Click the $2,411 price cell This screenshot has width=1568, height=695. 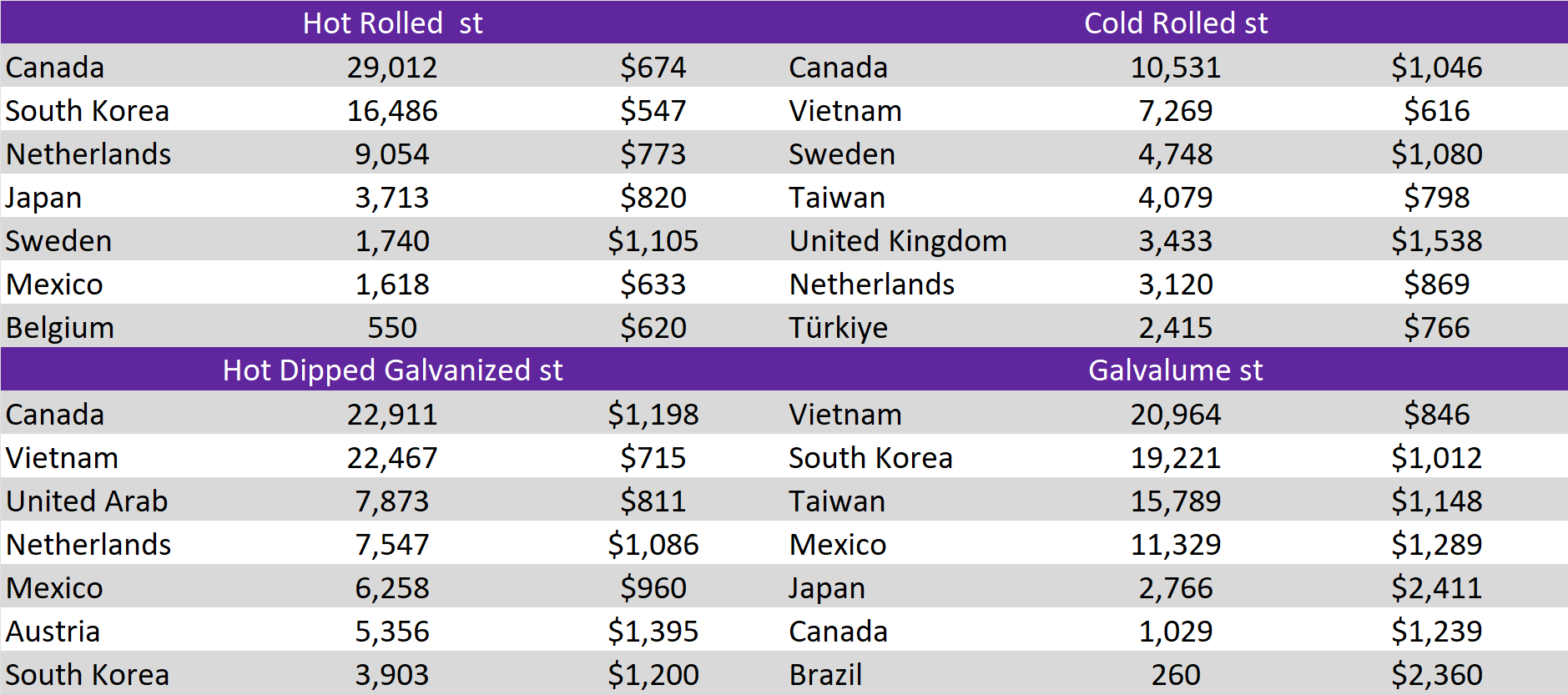(1436, 588)
